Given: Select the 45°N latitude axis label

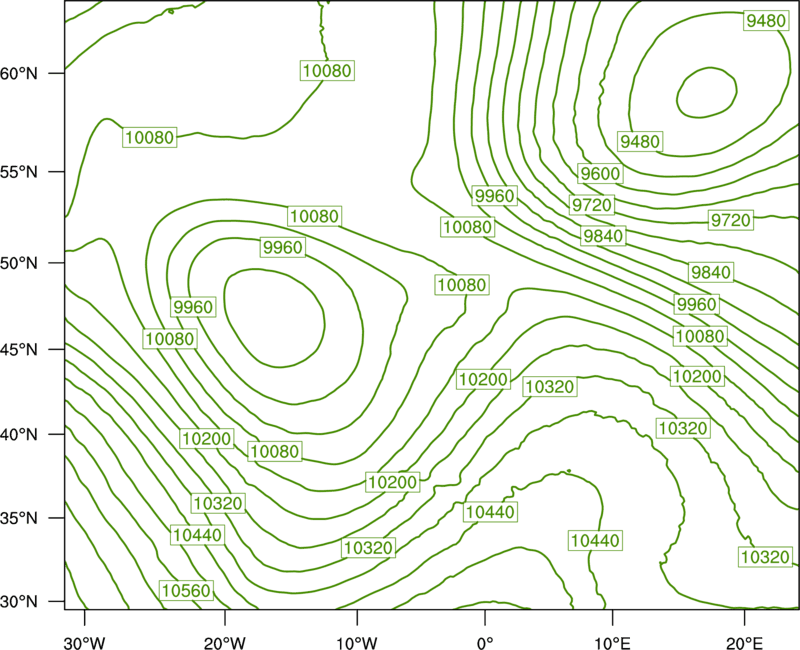Looking at the screenshot, I should pyautogui.click(x=19, y=349).
